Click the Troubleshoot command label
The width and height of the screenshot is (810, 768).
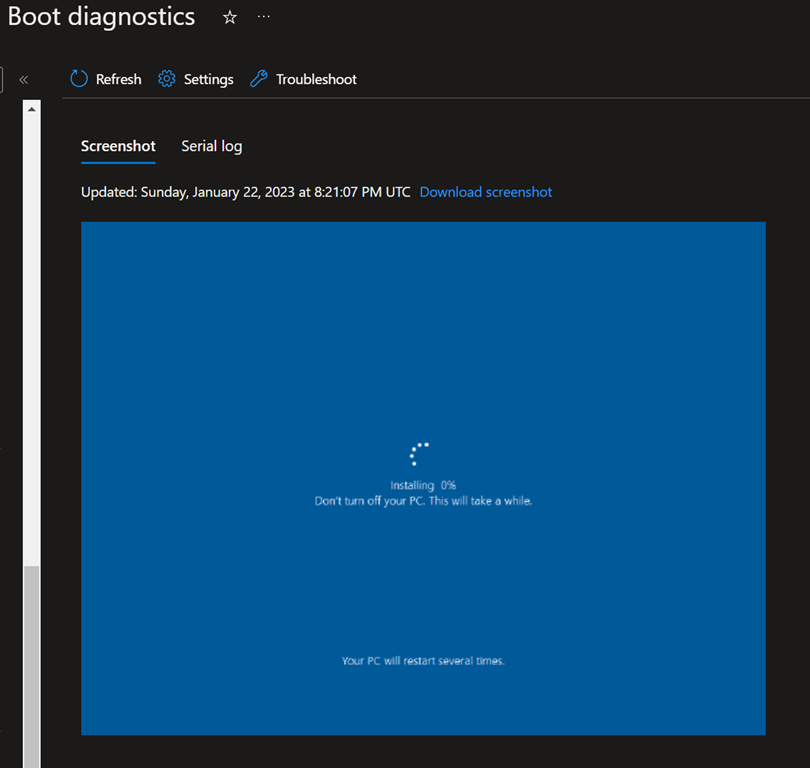click(317, 79)
